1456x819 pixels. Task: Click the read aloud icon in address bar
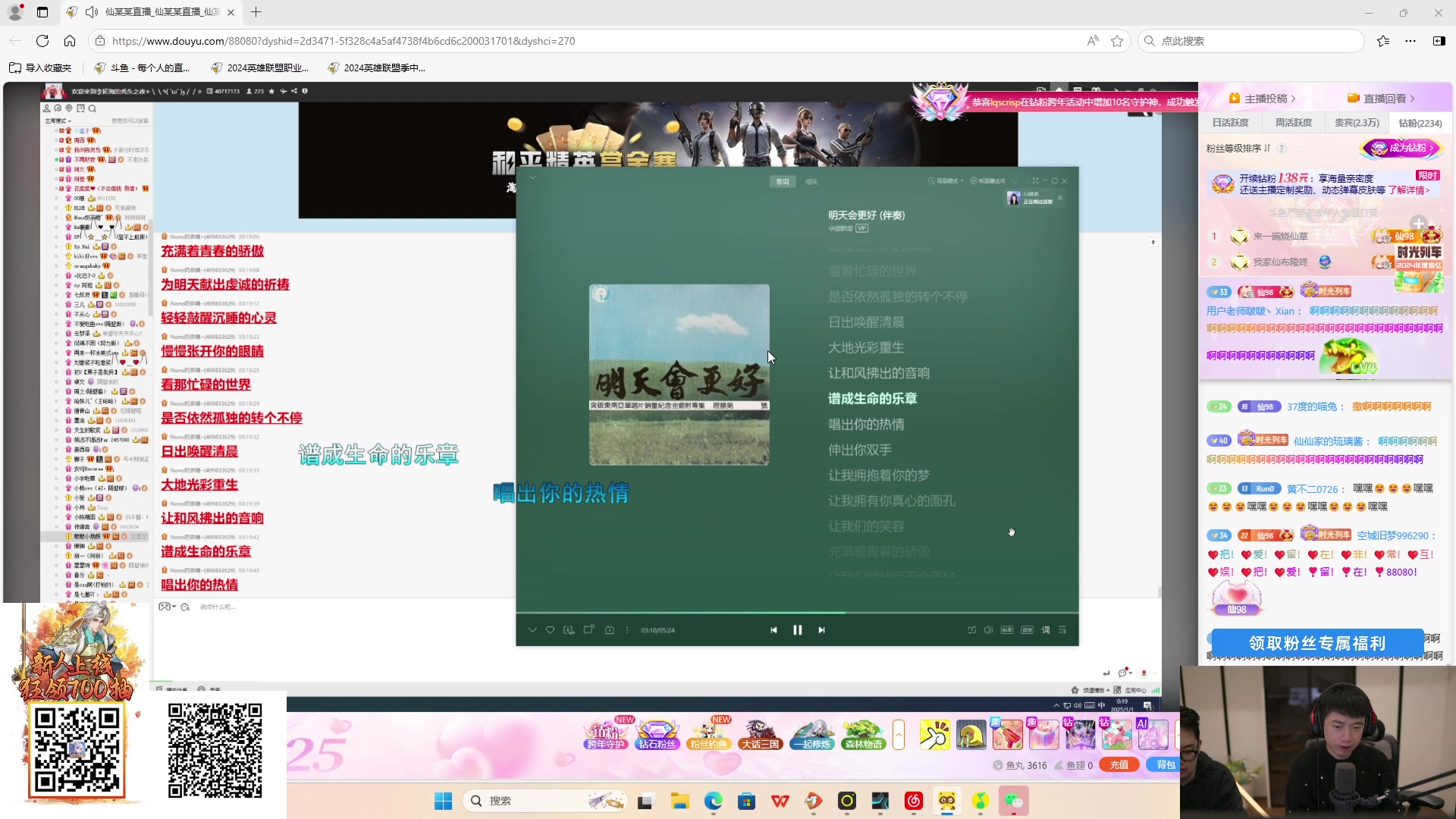(x=1093, y=41)
